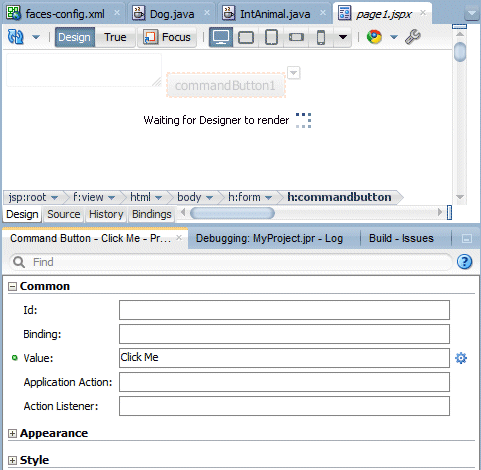Minimize the properties panel icon
481x470 pixels.
[x=467, y=239]
